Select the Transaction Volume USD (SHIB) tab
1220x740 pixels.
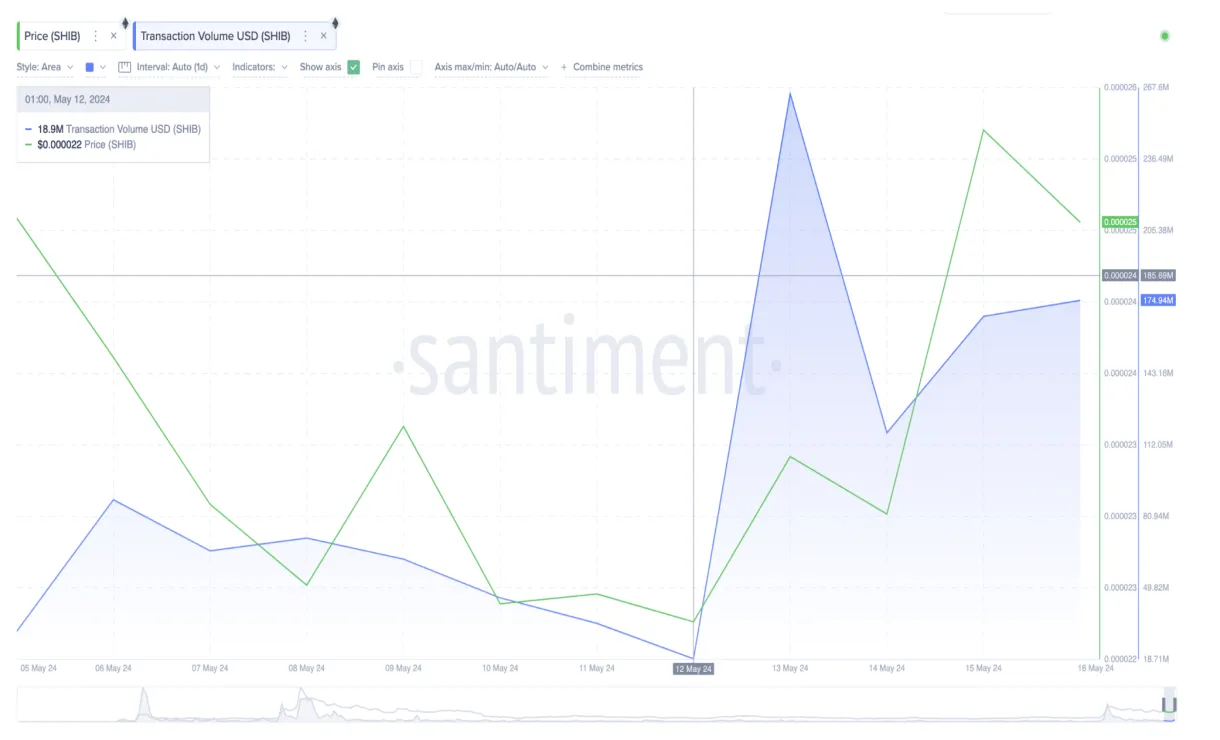pyautogui.click(x=215, y=36)
